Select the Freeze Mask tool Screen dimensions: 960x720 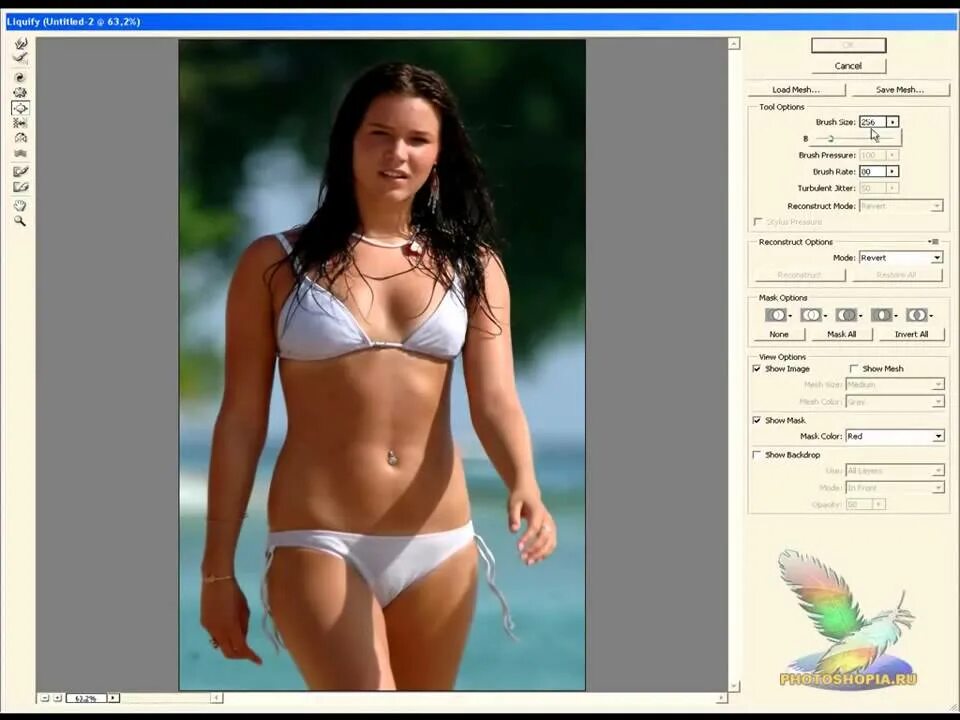20,172
